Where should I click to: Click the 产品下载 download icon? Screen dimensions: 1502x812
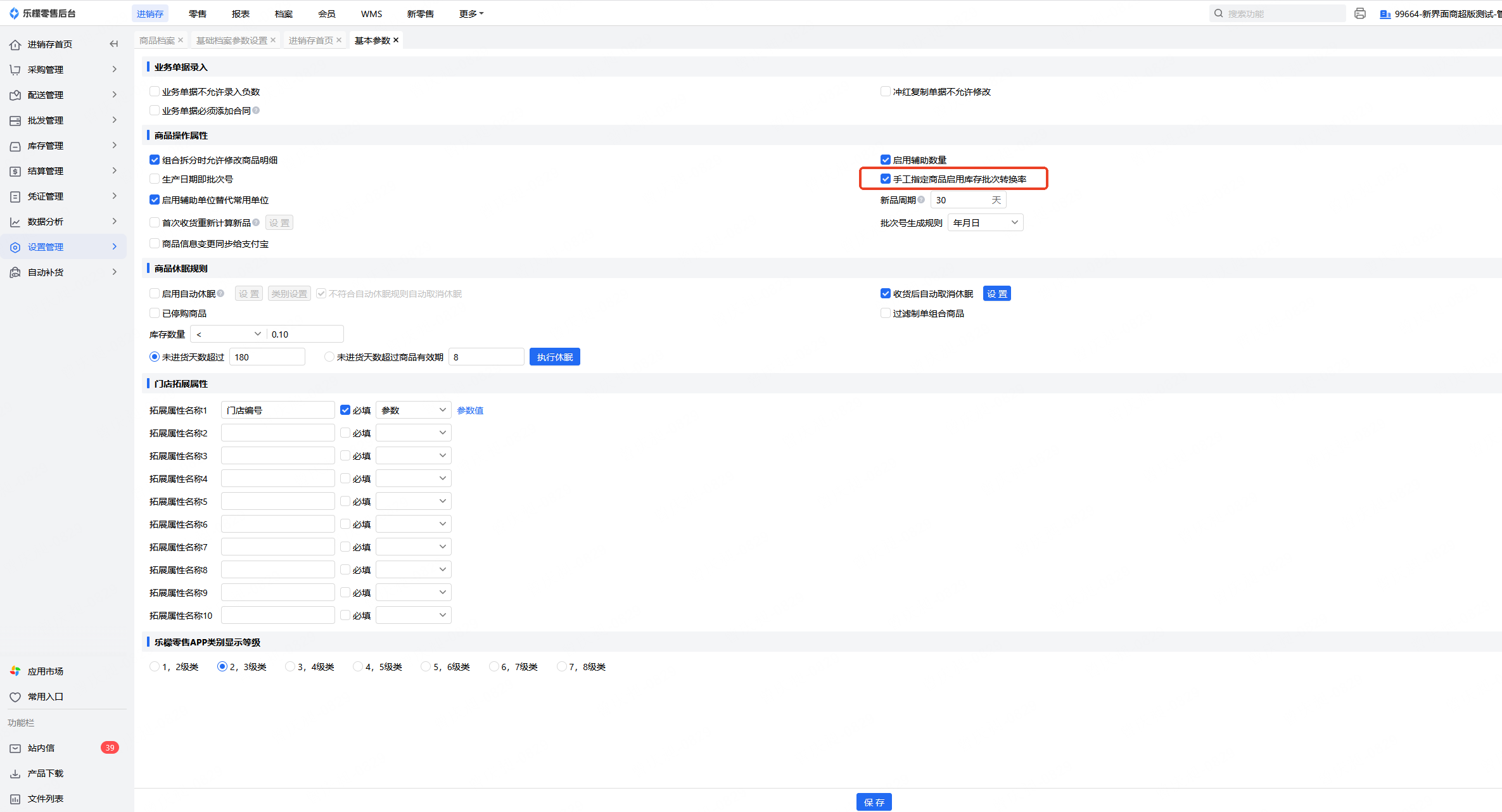point(15,773)
